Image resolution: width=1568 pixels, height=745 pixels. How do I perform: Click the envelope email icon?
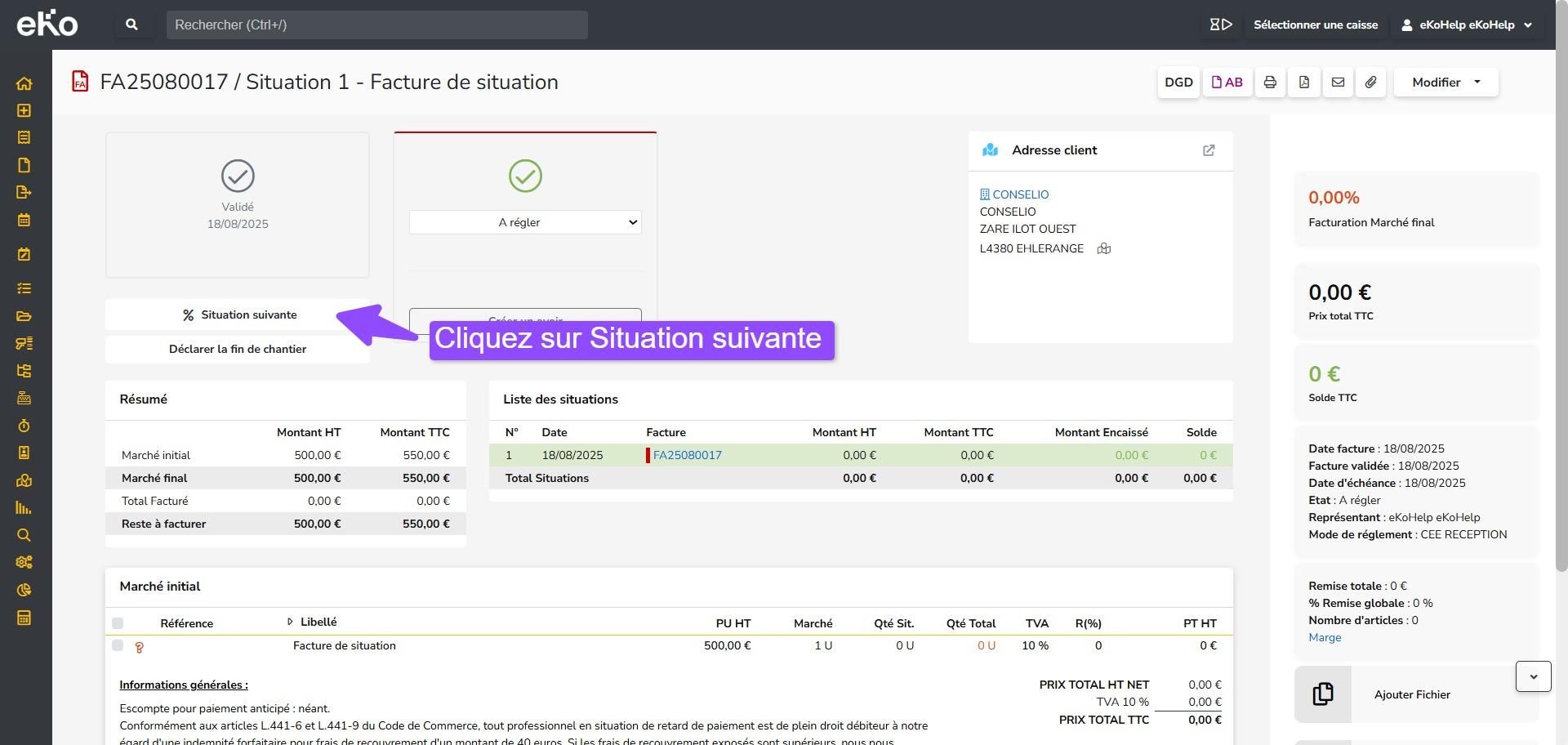coord(1338,83)
